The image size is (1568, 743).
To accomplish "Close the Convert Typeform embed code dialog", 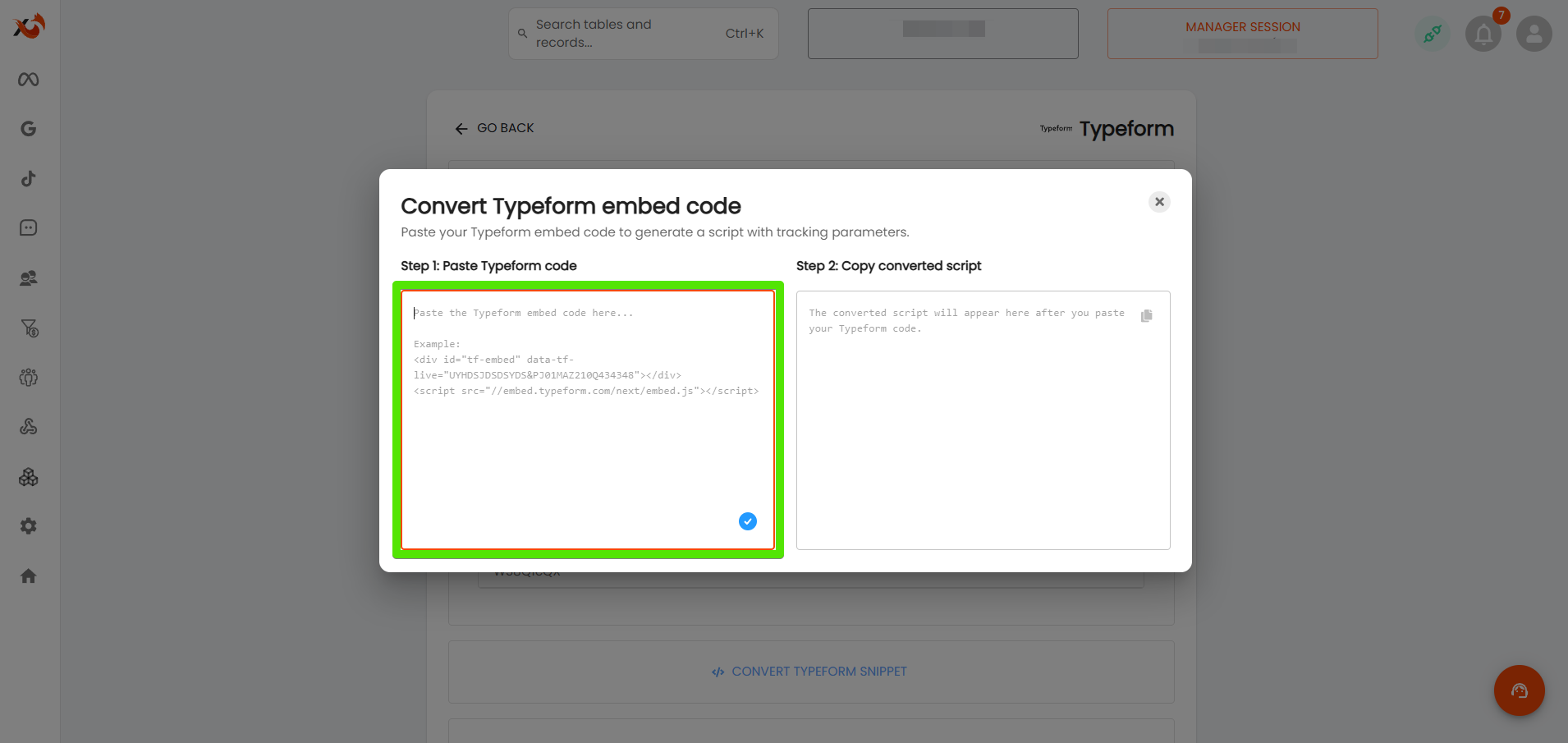I will tap(1159, 202).
